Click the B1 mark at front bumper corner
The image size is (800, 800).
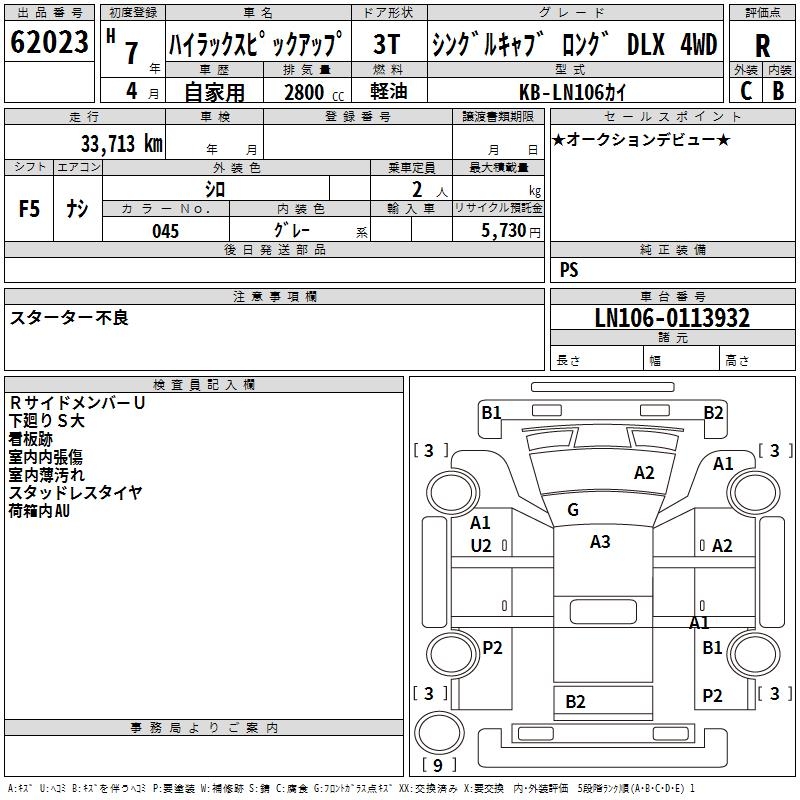coord(491,412)
